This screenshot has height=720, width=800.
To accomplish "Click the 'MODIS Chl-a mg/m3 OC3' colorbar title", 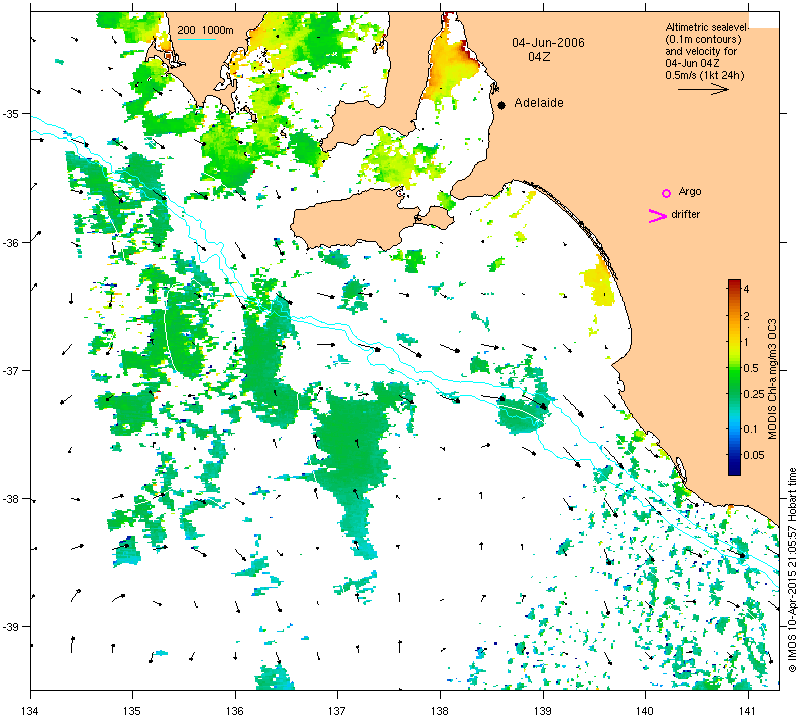I will [772, 379].
